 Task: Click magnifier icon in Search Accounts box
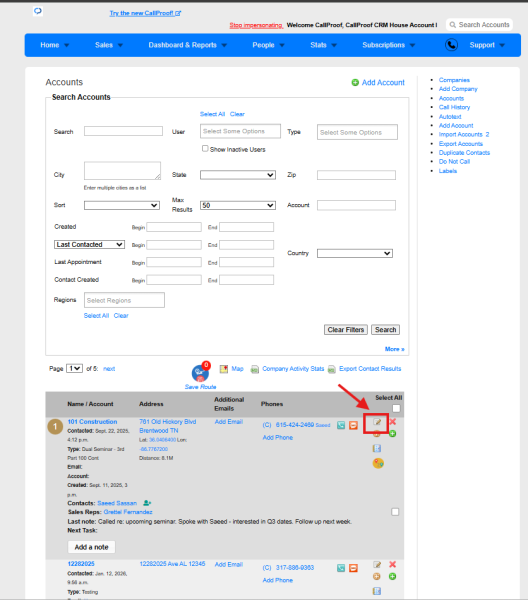tap(453, 25)
